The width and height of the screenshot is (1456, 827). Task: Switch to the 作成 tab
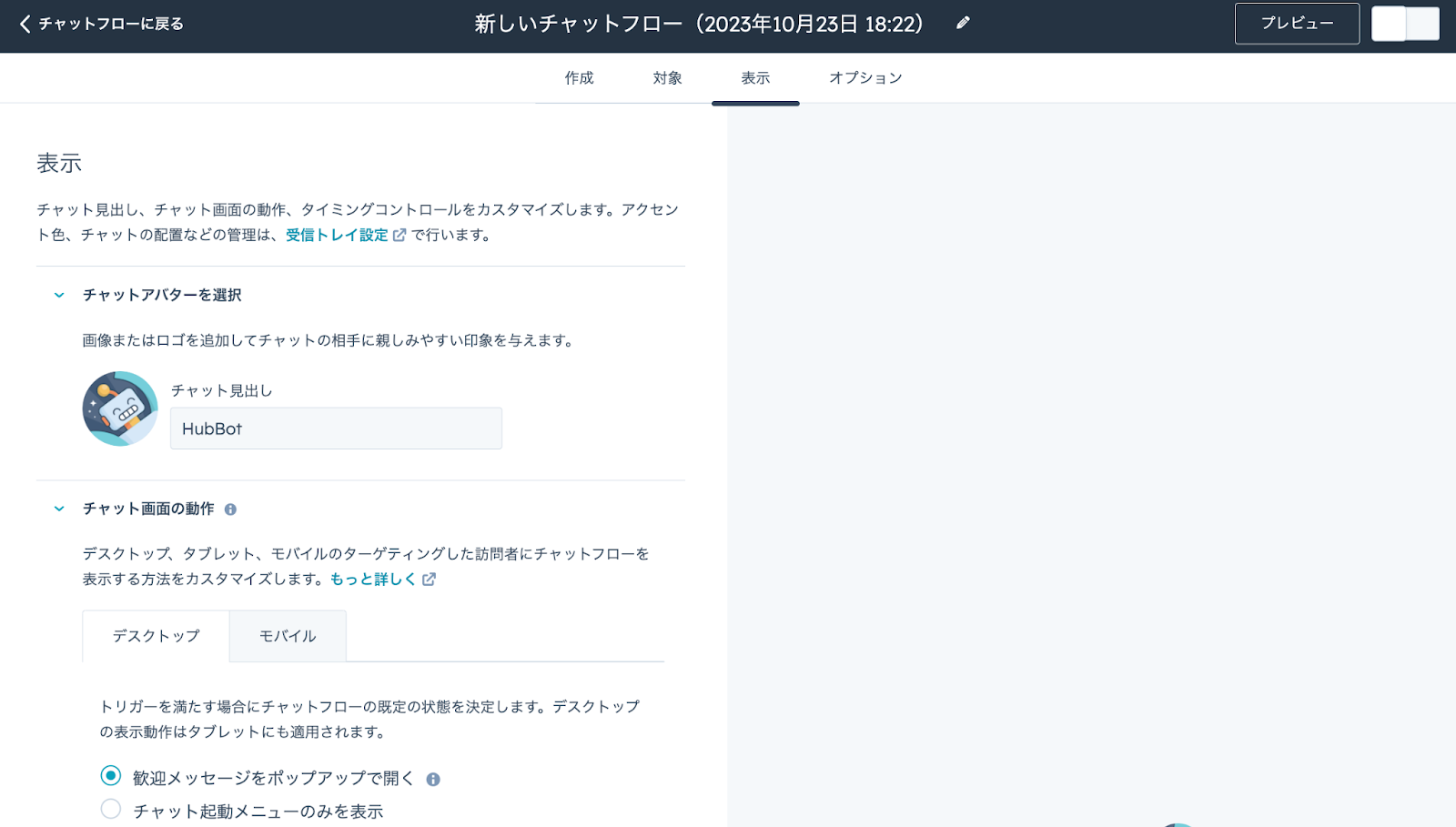point(579,78)
